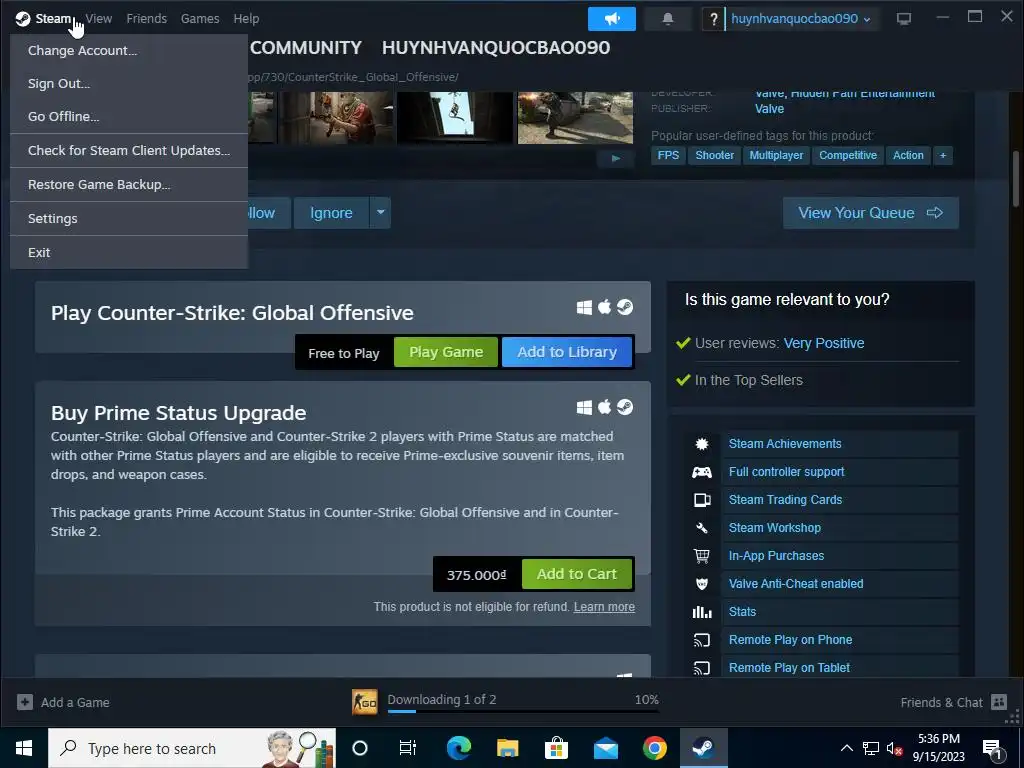Image resolution: width=1024 pixels, height=768 pixels.
Task: Open the huynhvanquocbao090 account dropdown
Action: 801,19
